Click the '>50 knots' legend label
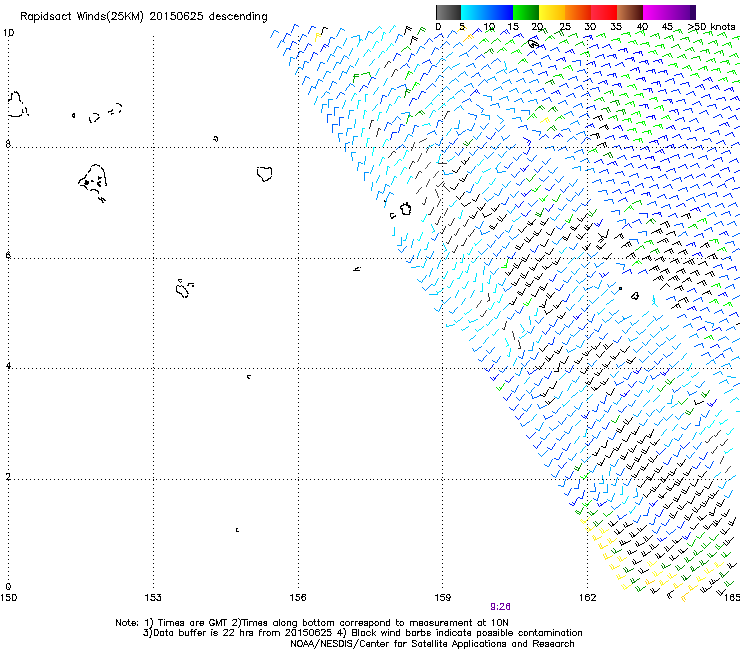Screen dimensions: 740x650 pyautogui.click(x=711, y=27)
